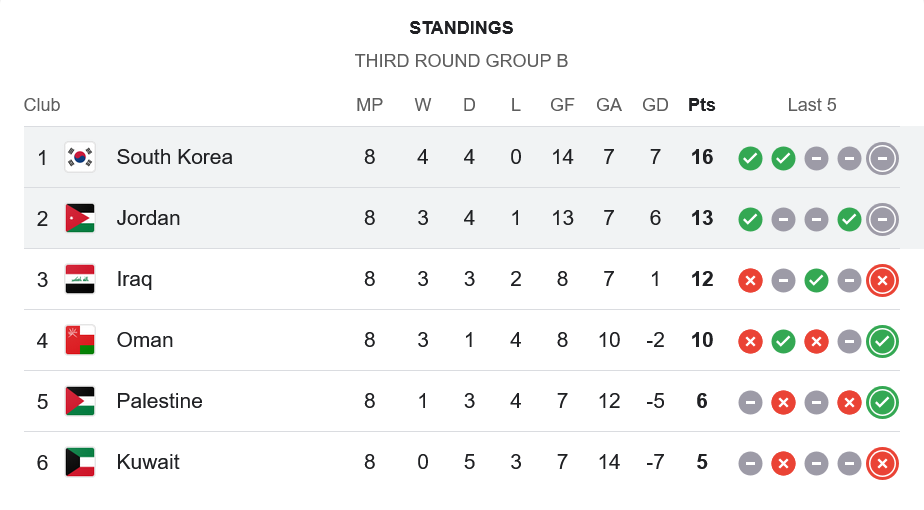Viewport: 924px width, 510px height.
Task: Open the Palestine team link
Action: tap(159, 401)
